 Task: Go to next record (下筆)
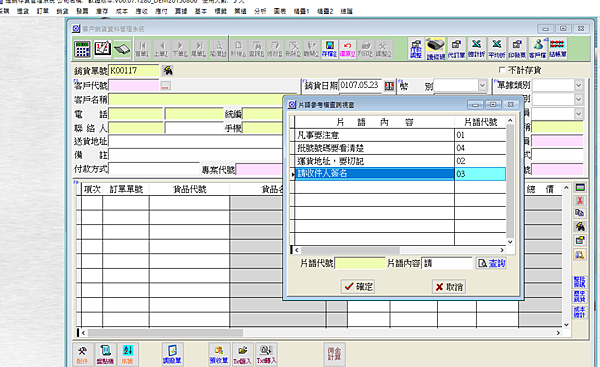tap(180, 49)
